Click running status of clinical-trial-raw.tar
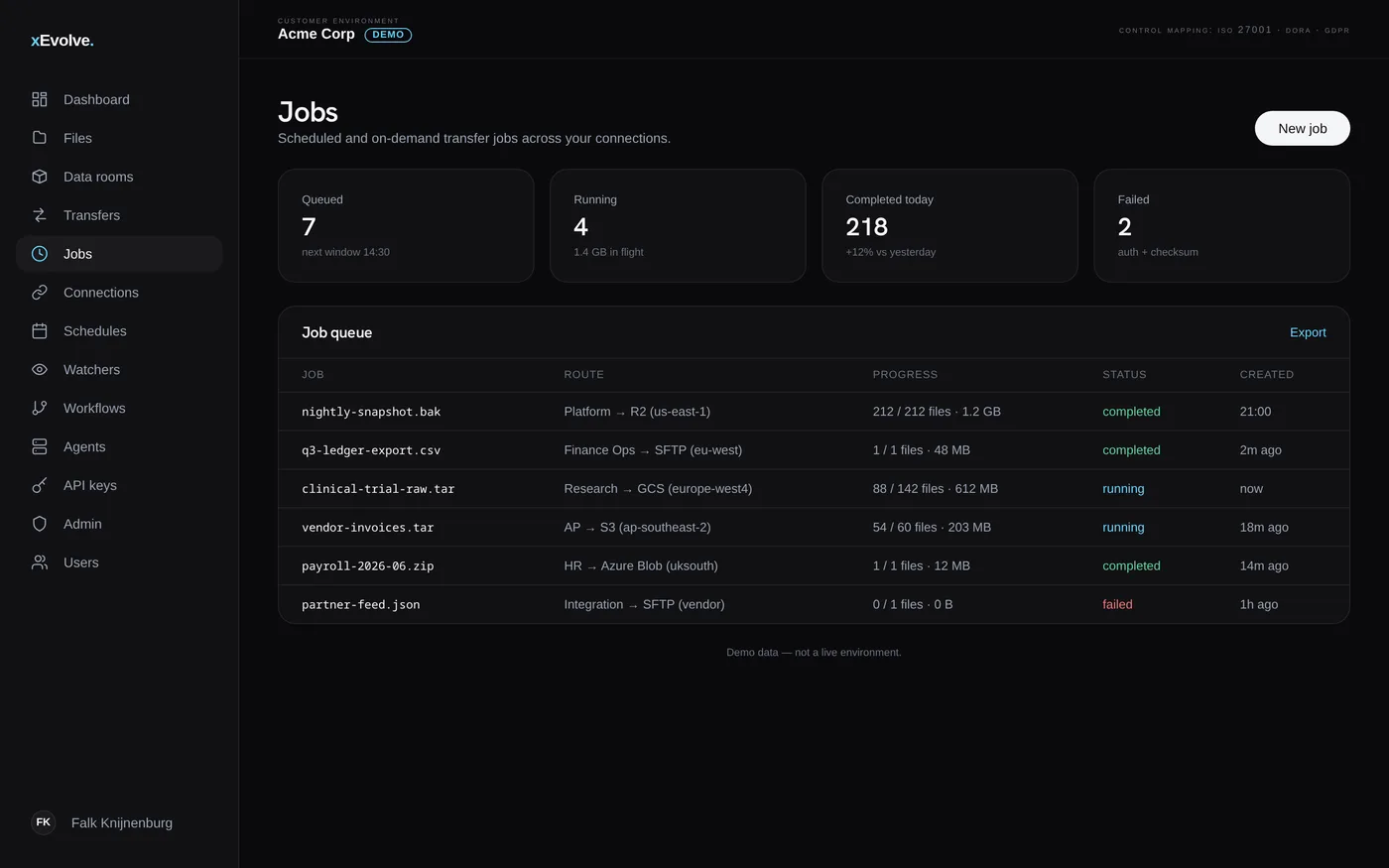 click(x=1123, y=489)
